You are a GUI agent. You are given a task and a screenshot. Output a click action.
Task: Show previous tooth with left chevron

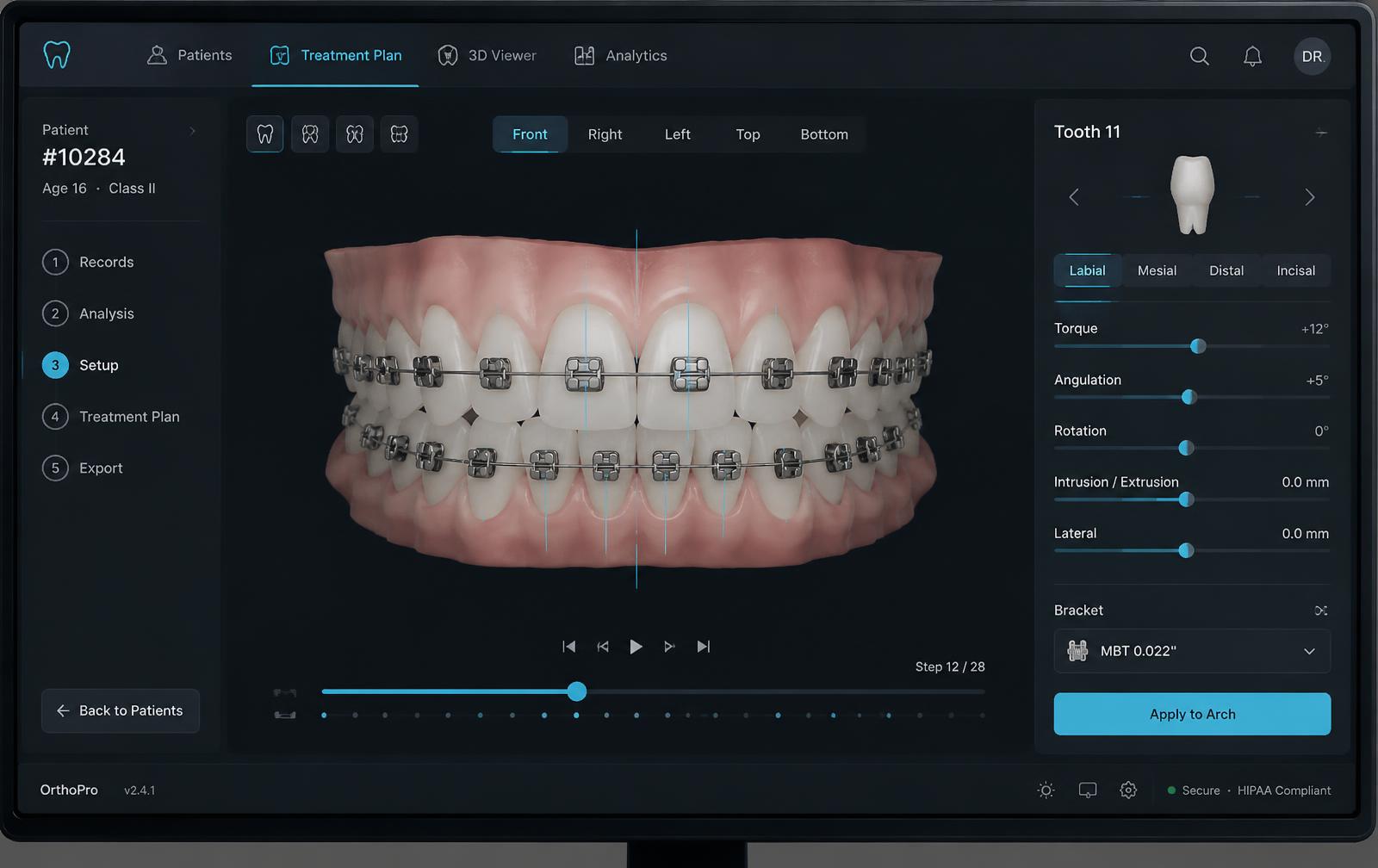(x=1074, y=197)
